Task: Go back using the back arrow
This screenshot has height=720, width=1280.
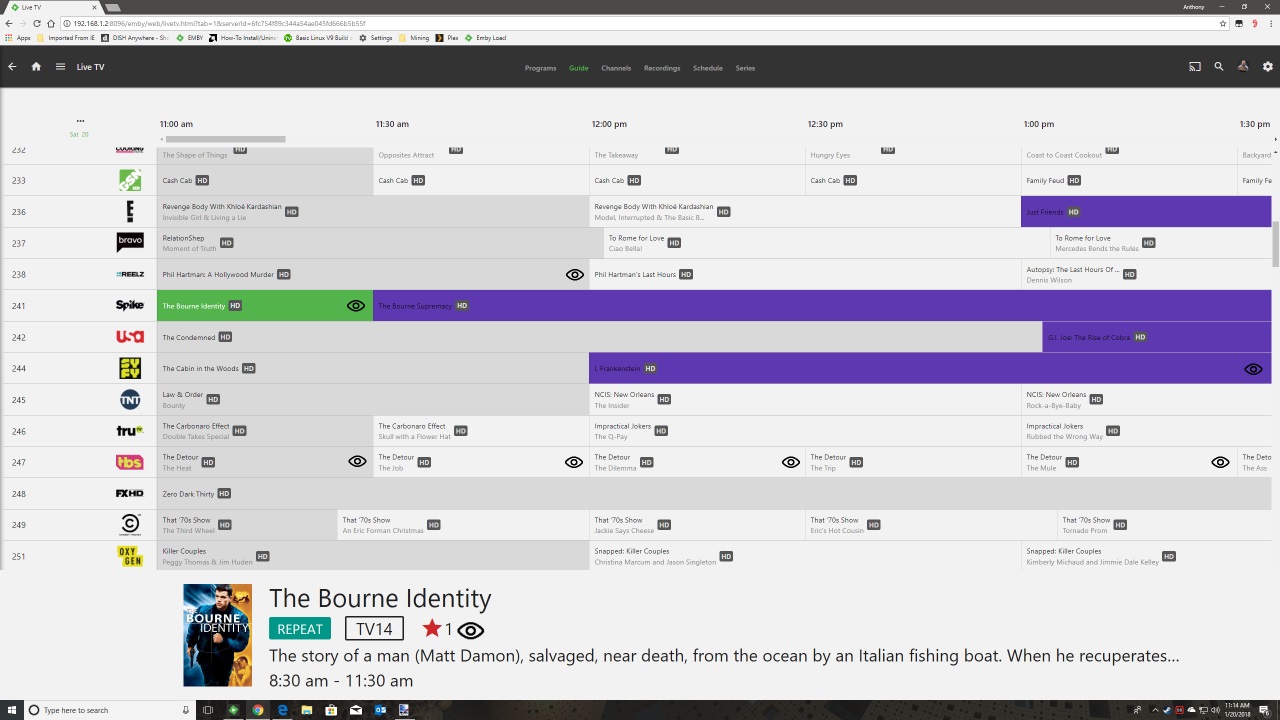Action: (x=11, y=66)
